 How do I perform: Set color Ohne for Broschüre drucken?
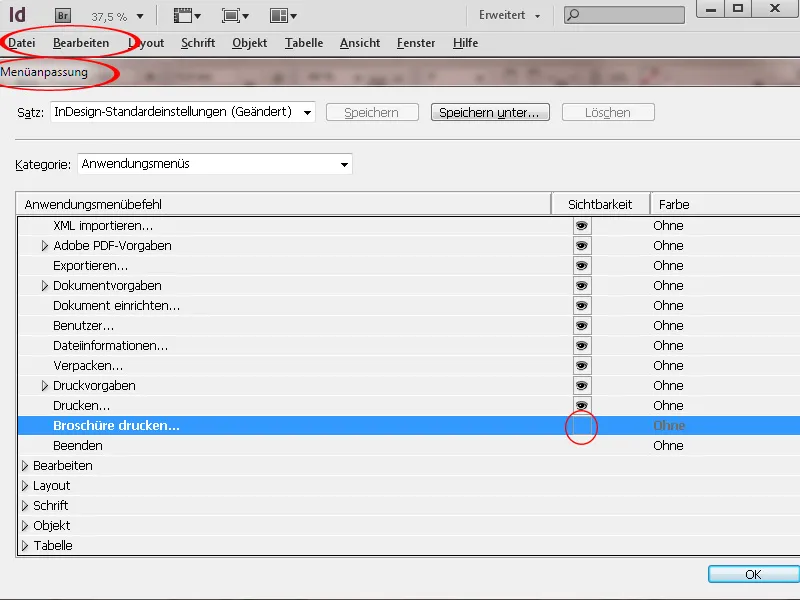669,426
